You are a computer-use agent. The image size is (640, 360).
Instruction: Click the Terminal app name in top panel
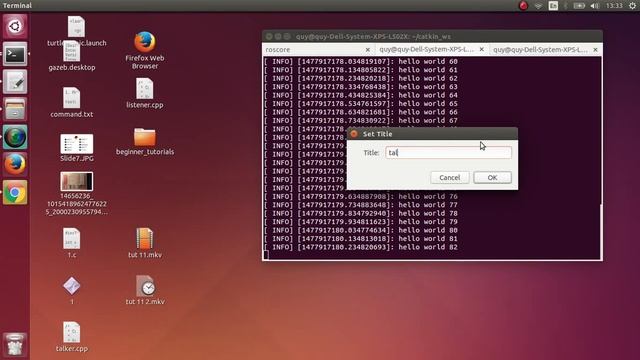tap(17, 5)
